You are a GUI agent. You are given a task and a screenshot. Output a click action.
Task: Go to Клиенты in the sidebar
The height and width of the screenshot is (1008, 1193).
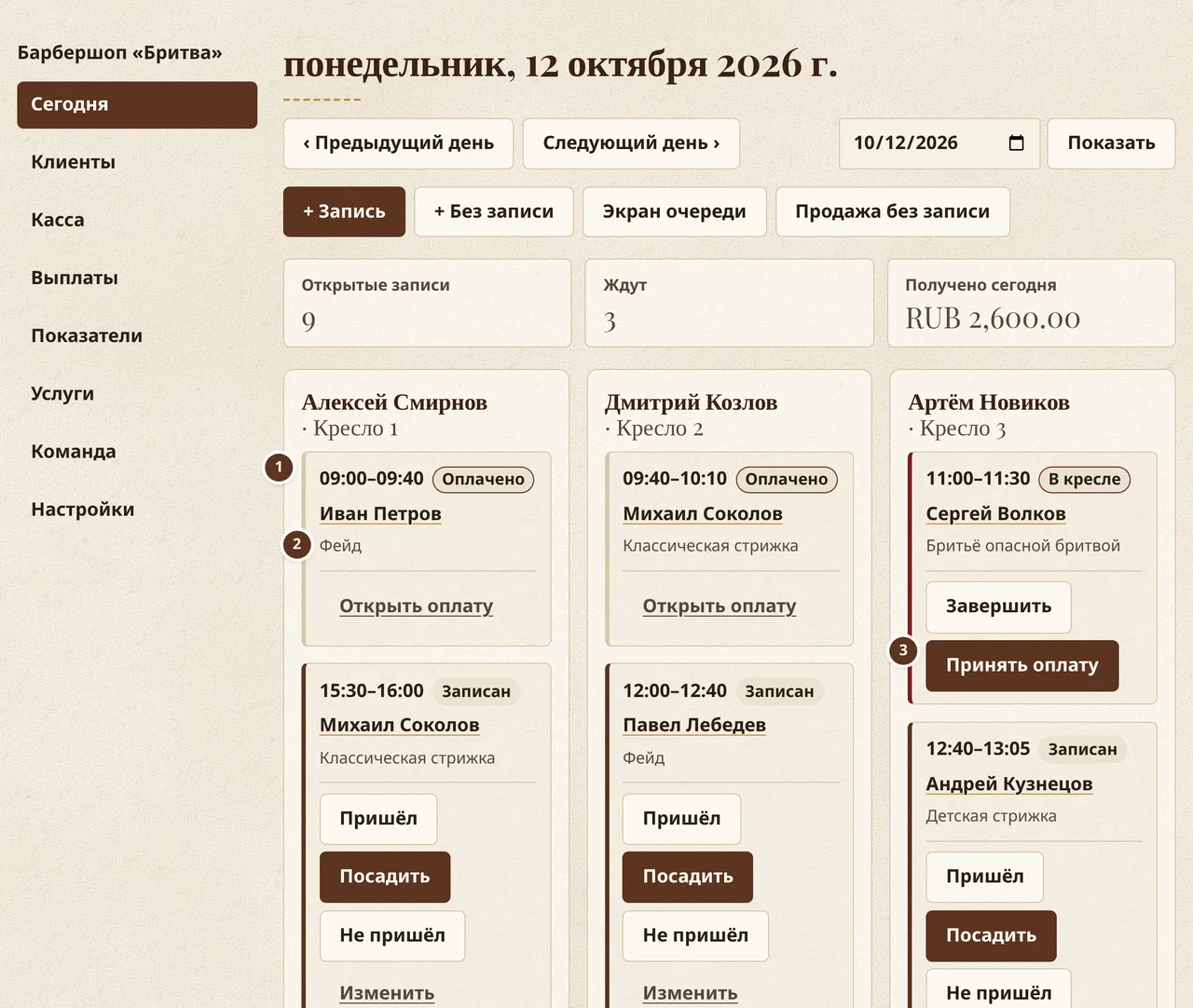137,162
